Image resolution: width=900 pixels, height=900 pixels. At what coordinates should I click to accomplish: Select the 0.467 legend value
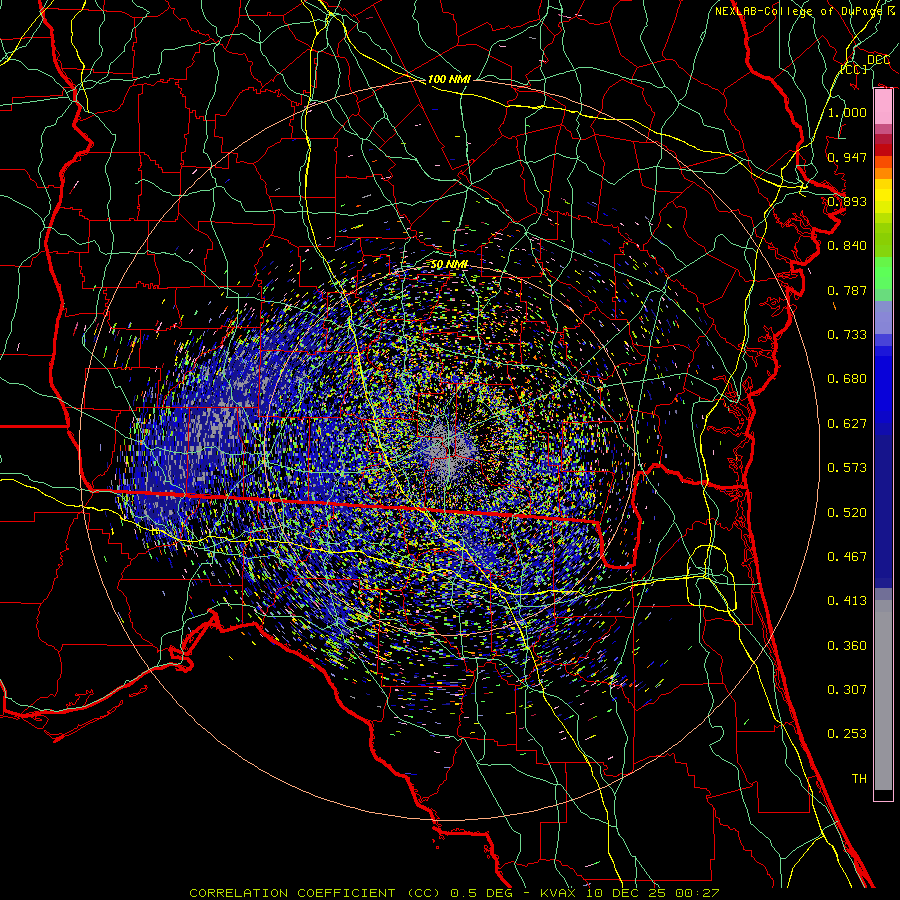click(847, 556)
